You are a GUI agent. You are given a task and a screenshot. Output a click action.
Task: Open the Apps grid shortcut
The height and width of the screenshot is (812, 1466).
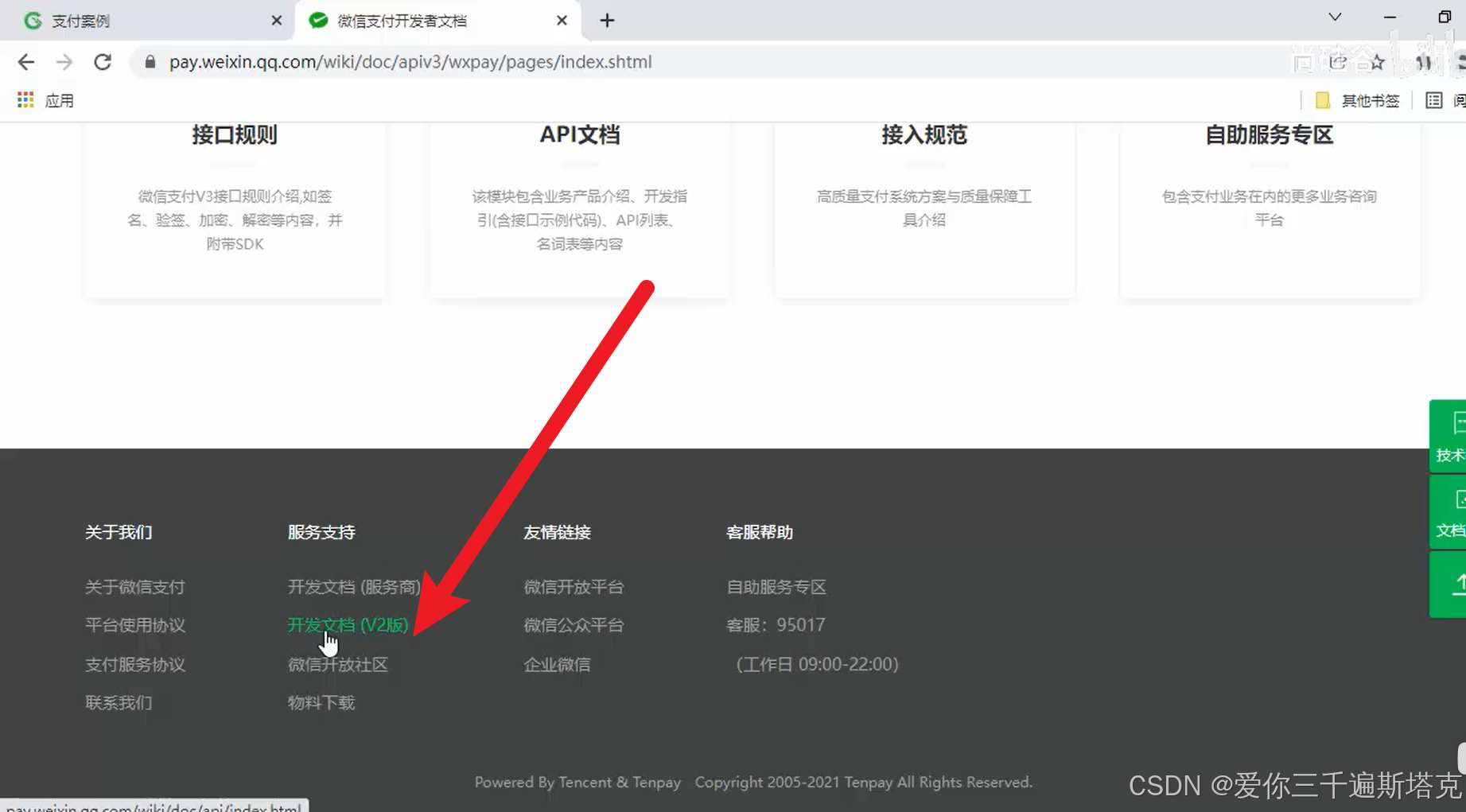click(x=25, y=100)
